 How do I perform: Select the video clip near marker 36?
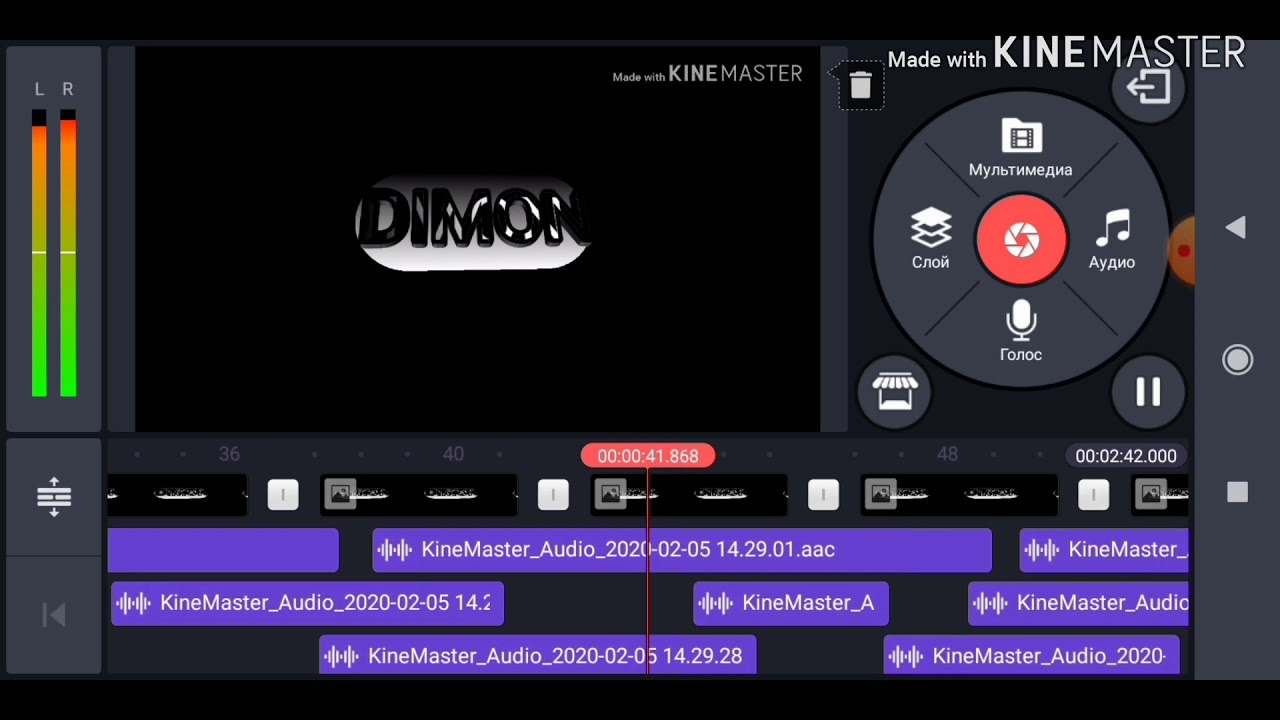pos(177,494)
